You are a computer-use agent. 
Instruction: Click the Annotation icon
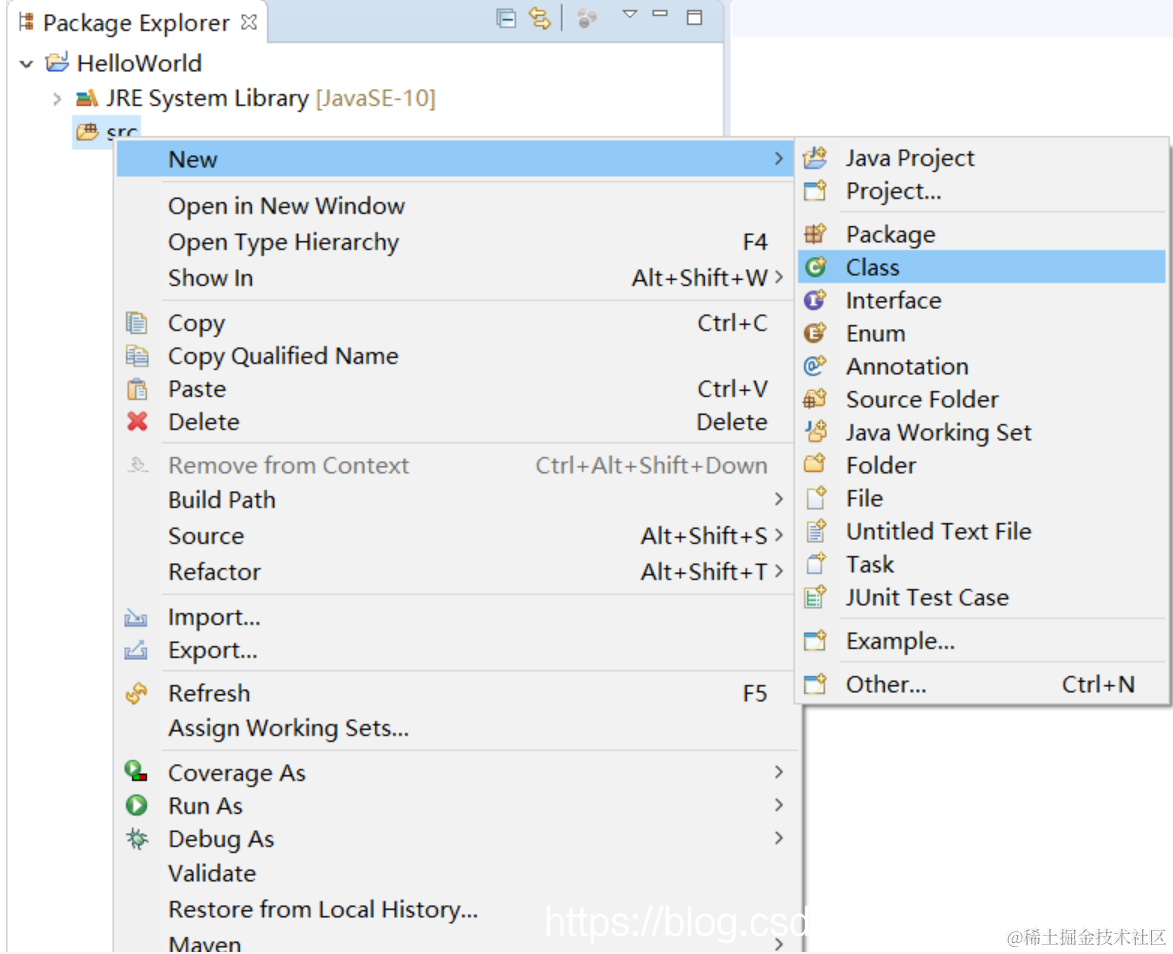tap(815, 366)
